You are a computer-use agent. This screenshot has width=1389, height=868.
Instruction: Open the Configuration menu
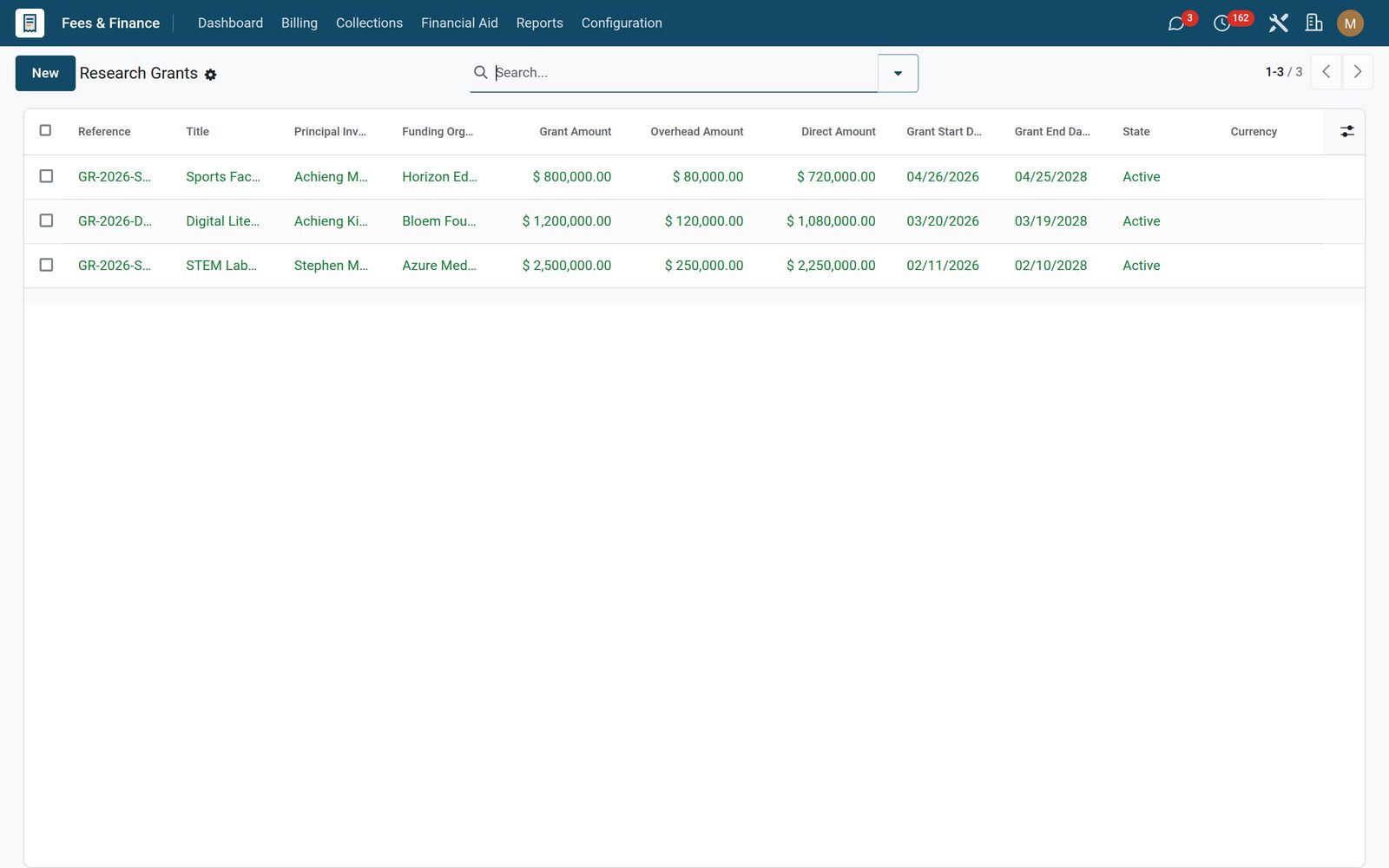pyautogui.click(x=622, y=23)
